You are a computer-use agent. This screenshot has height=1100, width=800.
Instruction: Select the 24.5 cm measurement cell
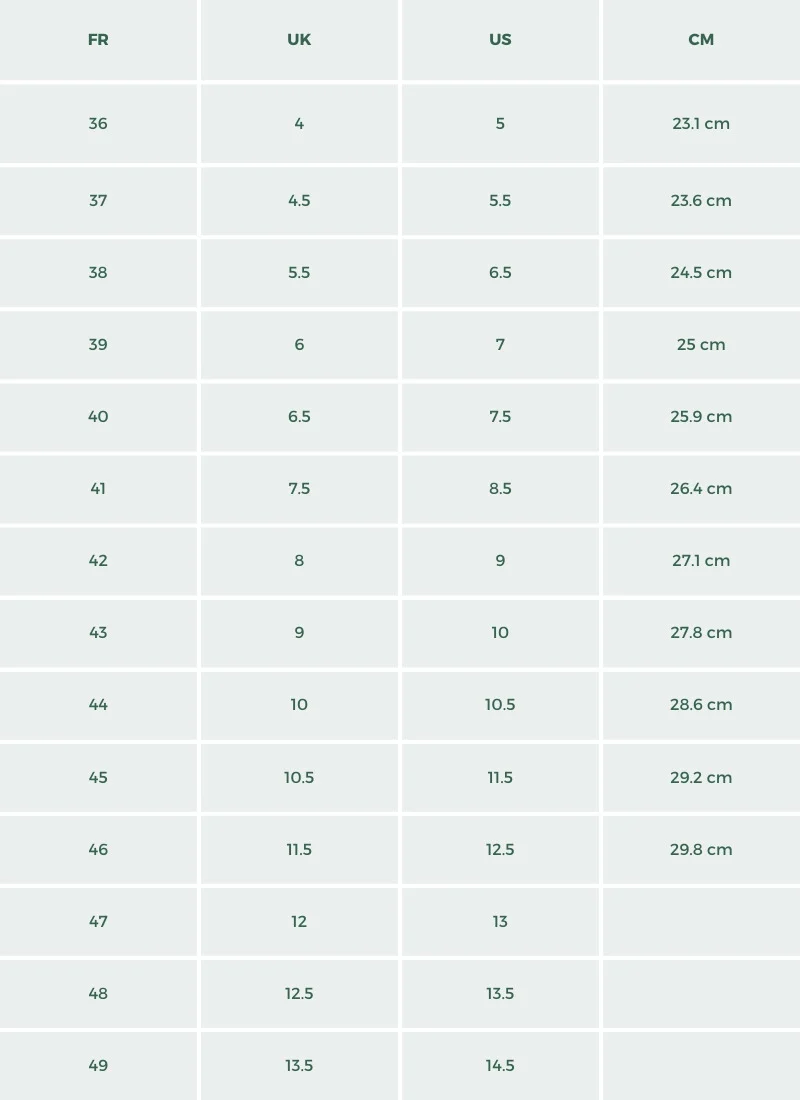[x=701, y=272]
